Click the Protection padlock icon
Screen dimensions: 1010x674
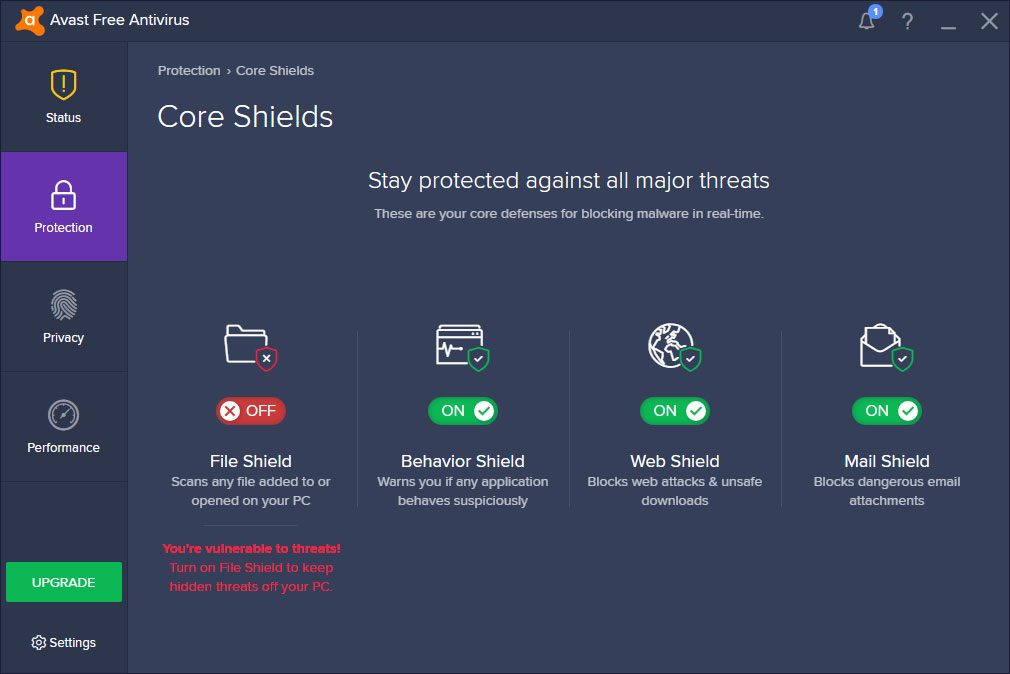click(x=63, y=196)
